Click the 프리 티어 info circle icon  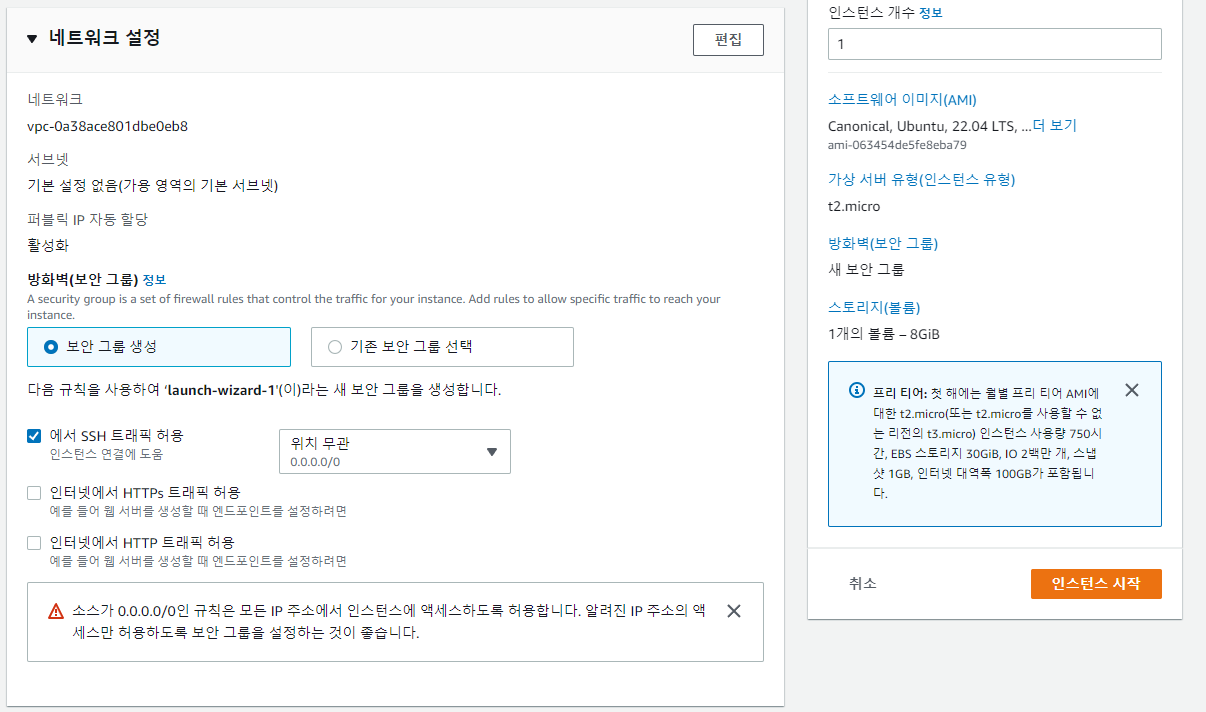click(857, 390)
